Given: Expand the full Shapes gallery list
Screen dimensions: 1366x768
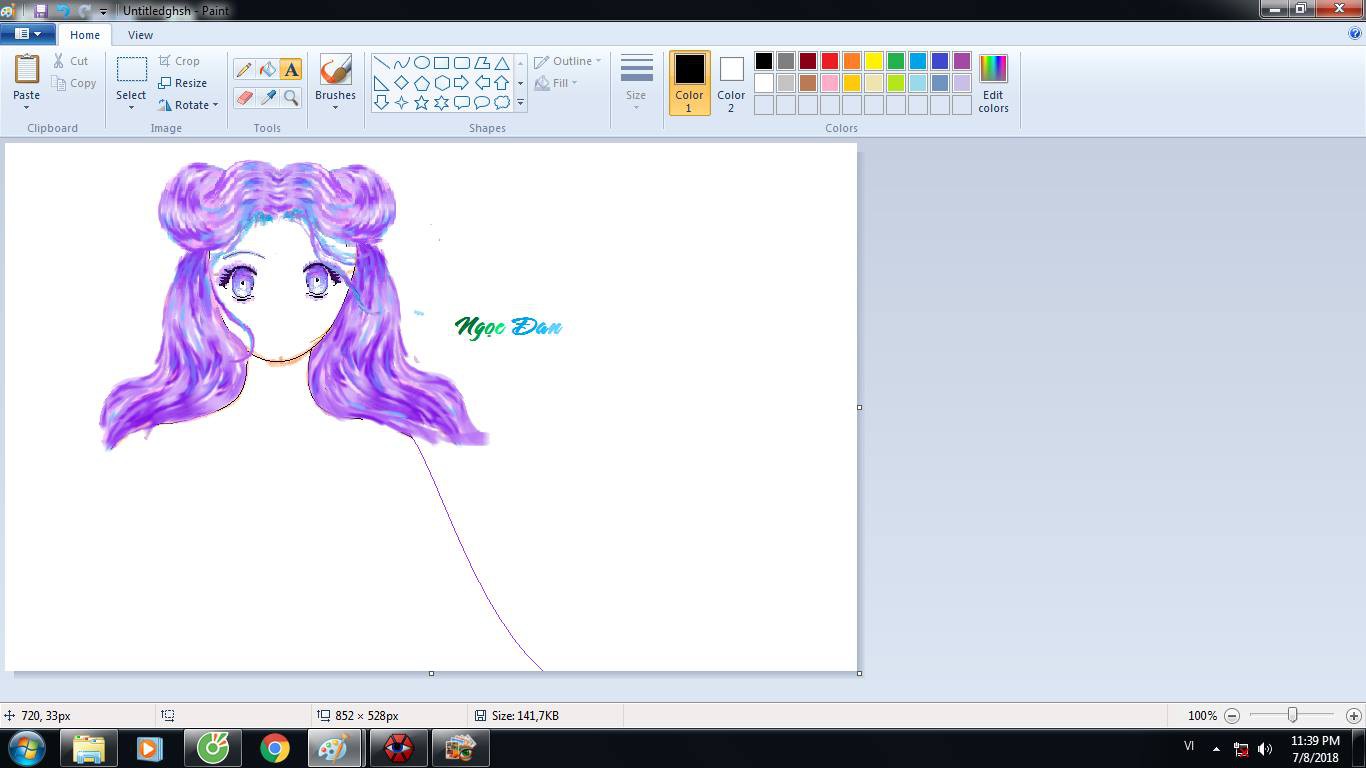Looking at the screenshot, I should 520,102.
